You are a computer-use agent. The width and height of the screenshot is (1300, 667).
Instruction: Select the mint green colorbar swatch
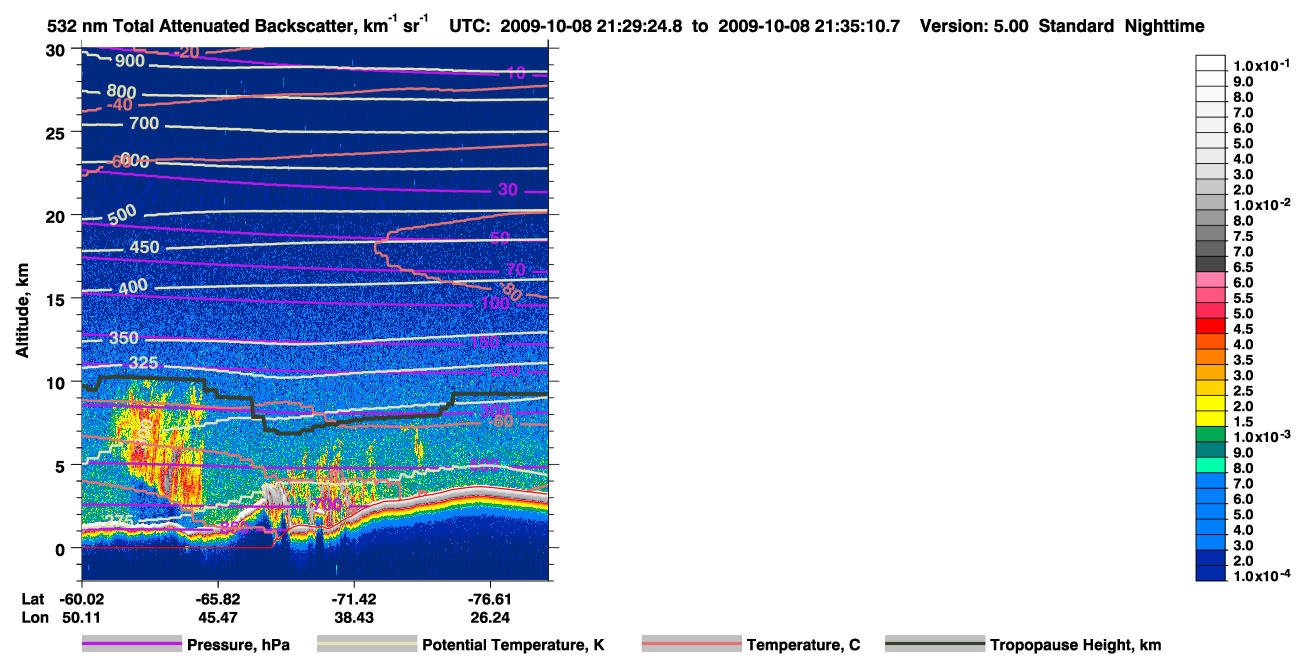(1211, 466)
